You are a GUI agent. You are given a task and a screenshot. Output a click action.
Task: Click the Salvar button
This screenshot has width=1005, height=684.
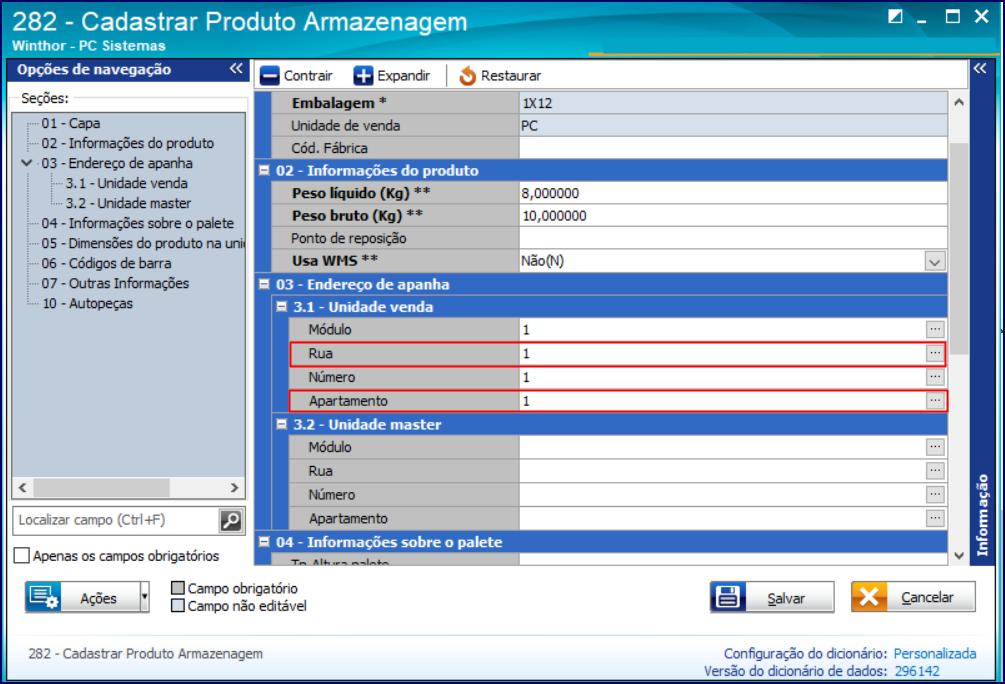772,597
